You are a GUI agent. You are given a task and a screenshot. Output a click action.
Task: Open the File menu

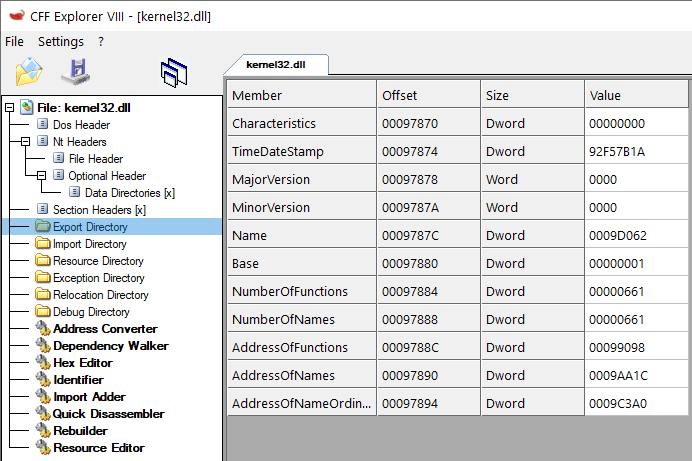tap(15, 41)
